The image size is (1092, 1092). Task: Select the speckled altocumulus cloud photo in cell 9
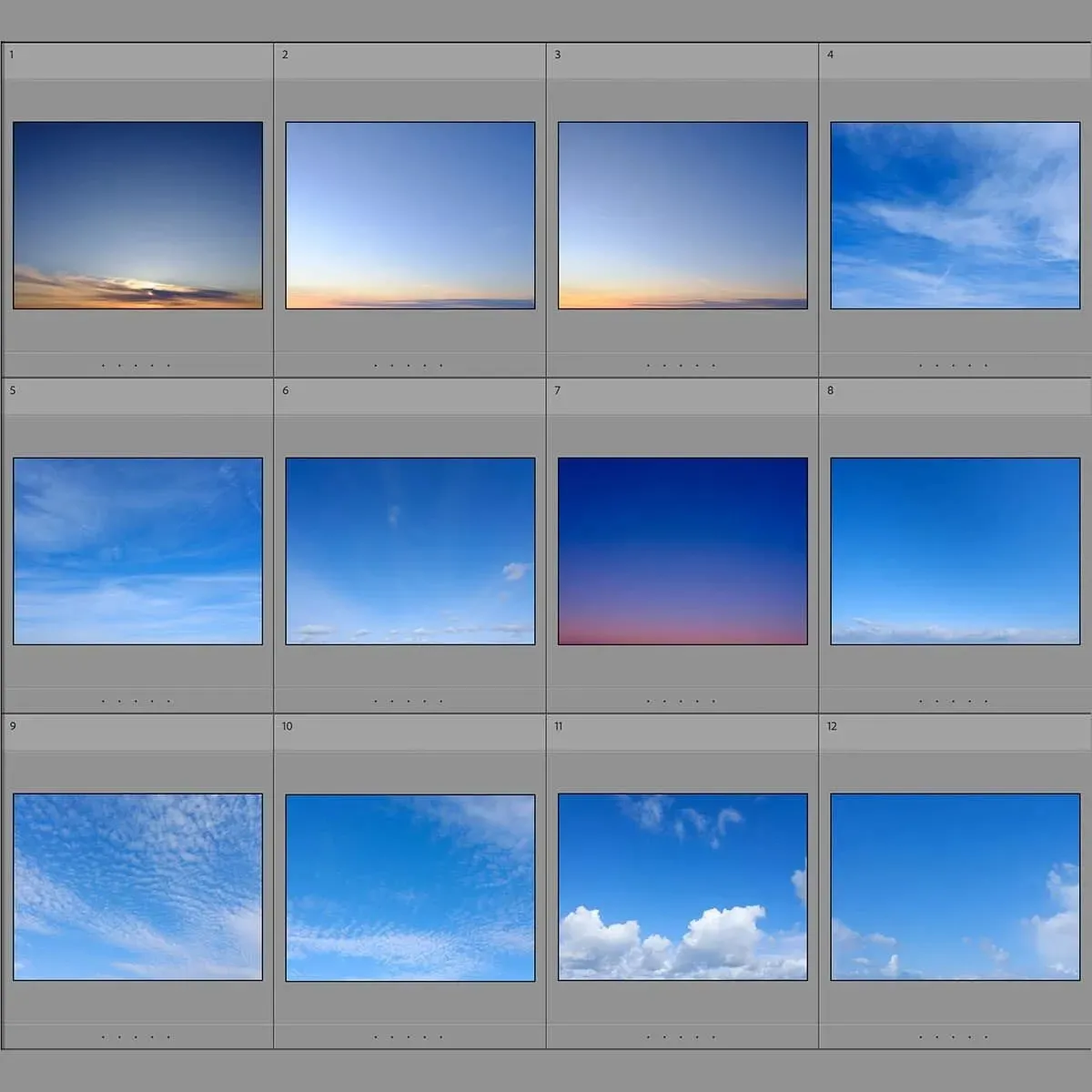[137, 887]
